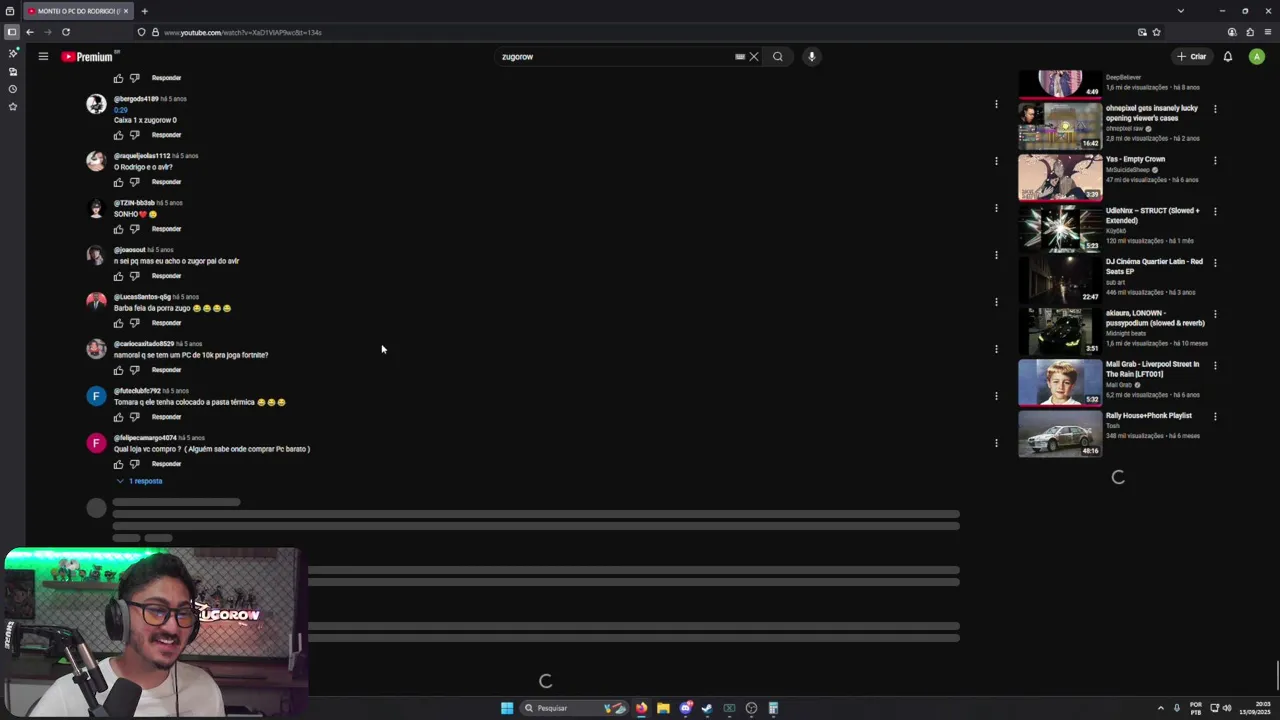The image size is (1280, 720).
Task: Like the comment by @felipecamargo4074
Action: (118, 464)
